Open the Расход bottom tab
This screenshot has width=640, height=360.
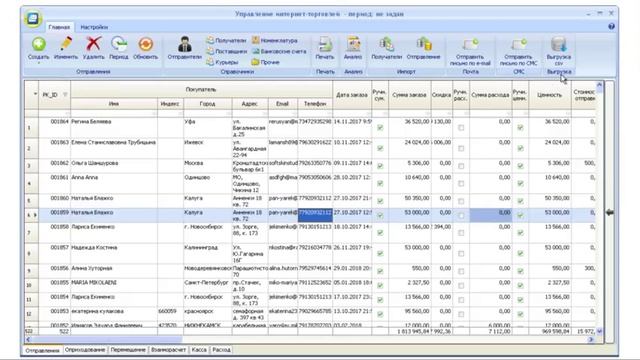[x=221, y=350]
